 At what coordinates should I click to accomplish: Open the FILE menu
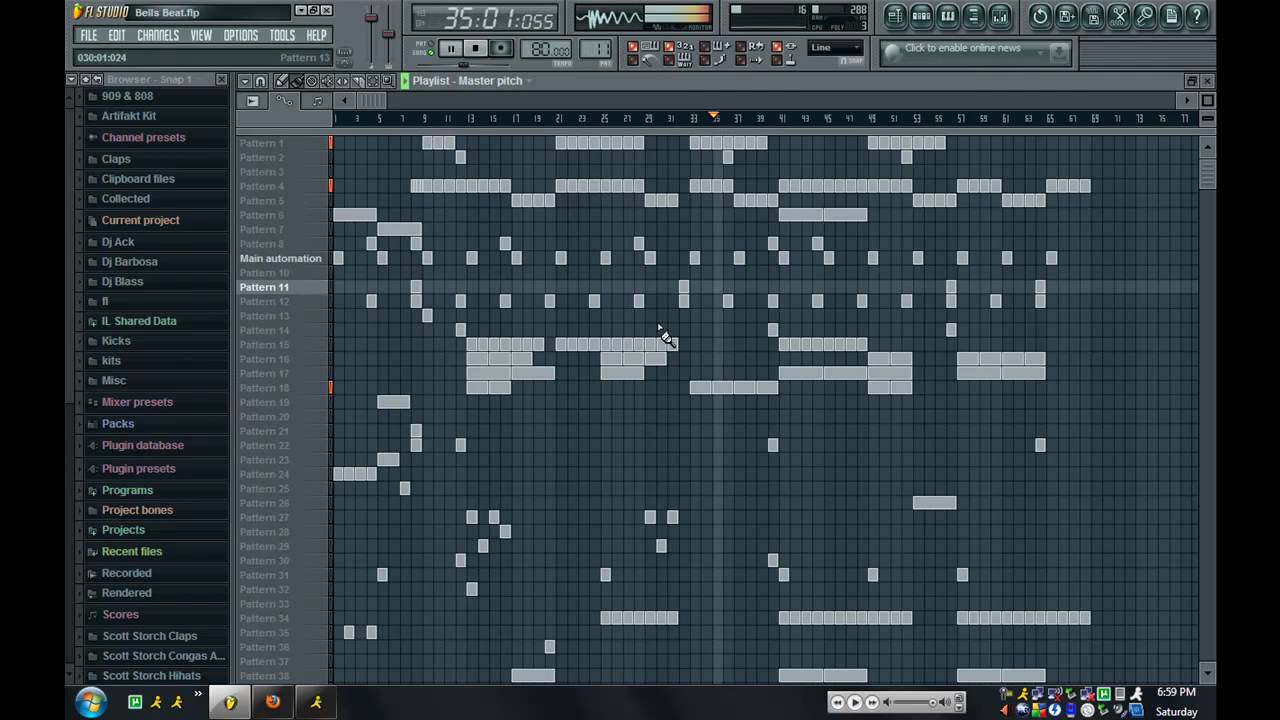pyautogui.click(x=89, y=35)
